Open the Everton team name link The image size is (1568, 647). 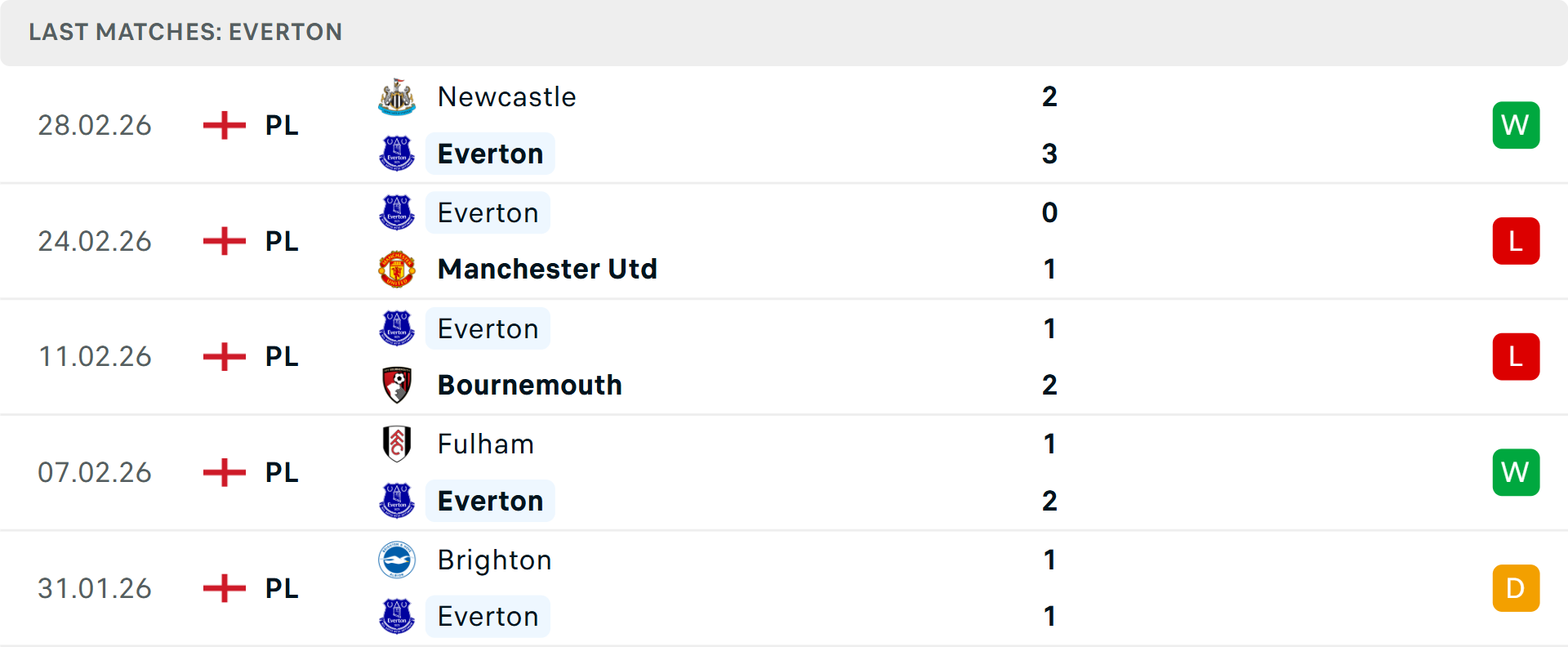(x=489, y=153)
